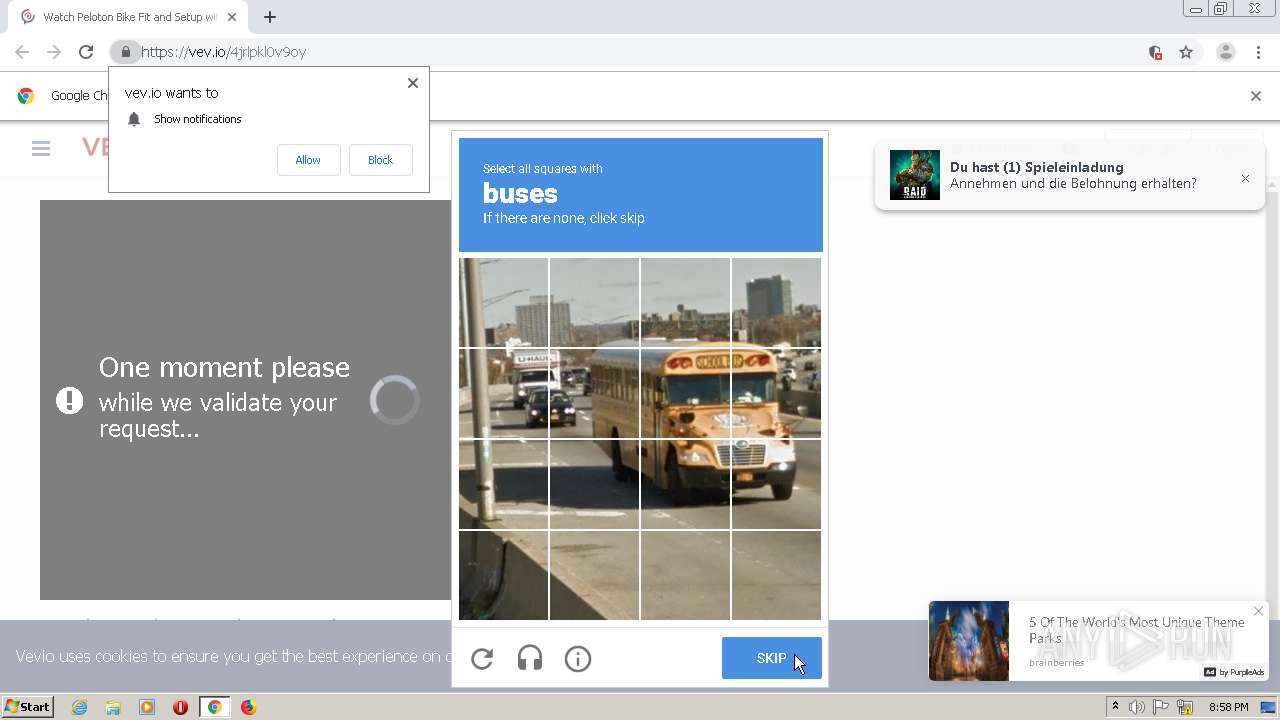Open the volume control in the system tray
Screen dimensions: 1280x720
[x=1136, y=707]
